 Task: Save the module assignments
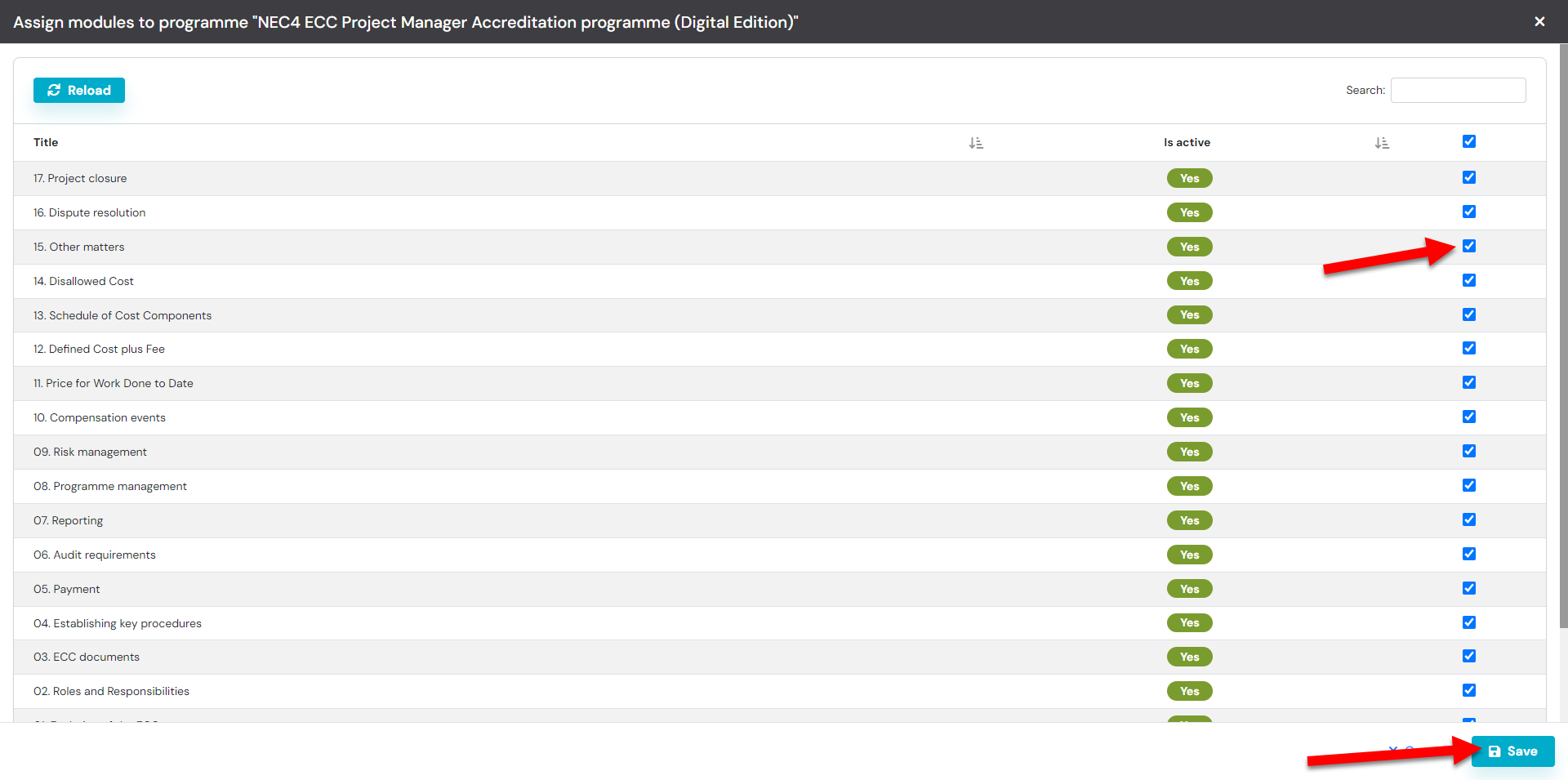pos(1512,751)
